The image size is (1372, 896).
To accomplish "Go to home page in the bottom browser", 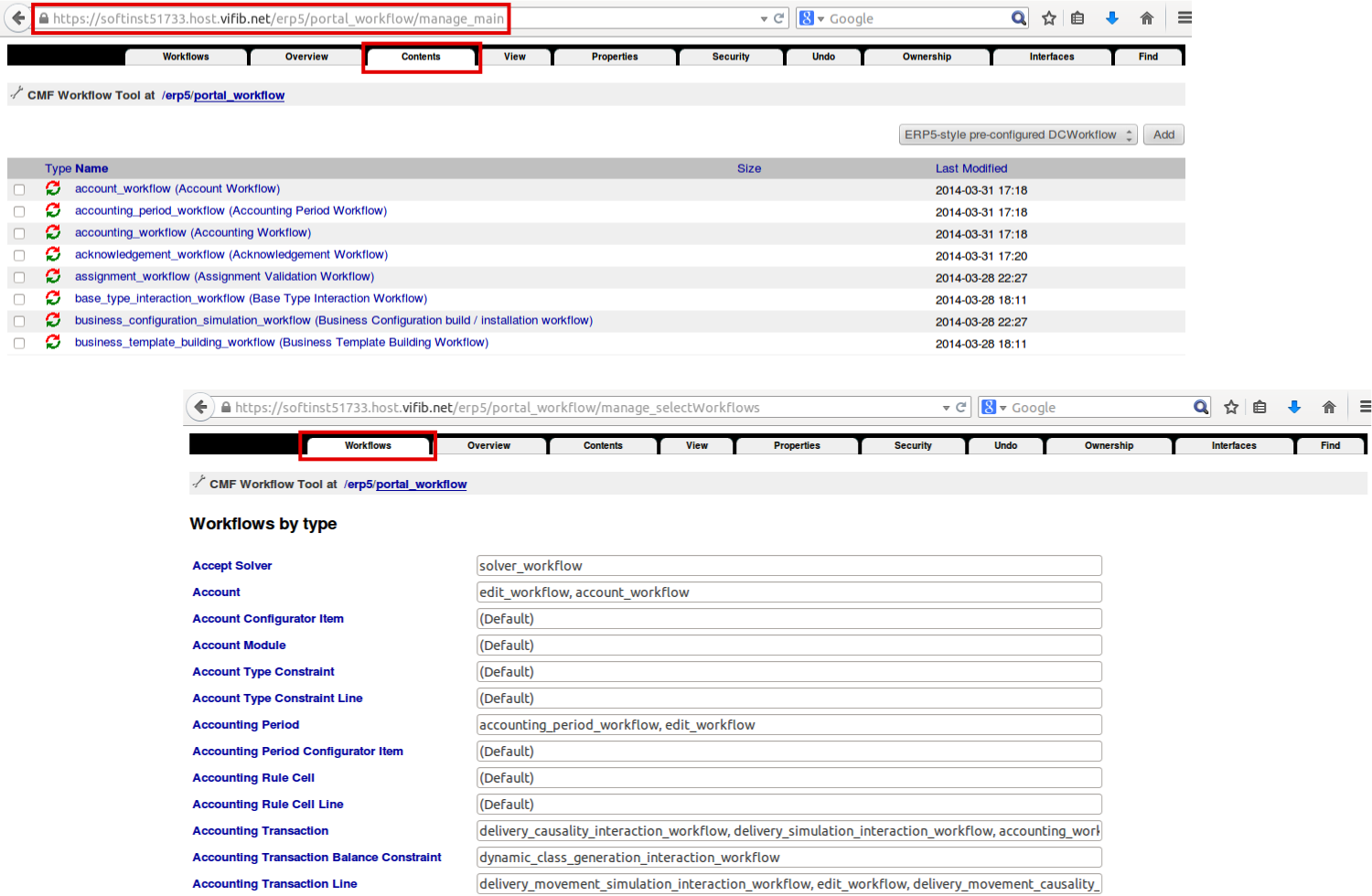I will [x=1329, y=408].
